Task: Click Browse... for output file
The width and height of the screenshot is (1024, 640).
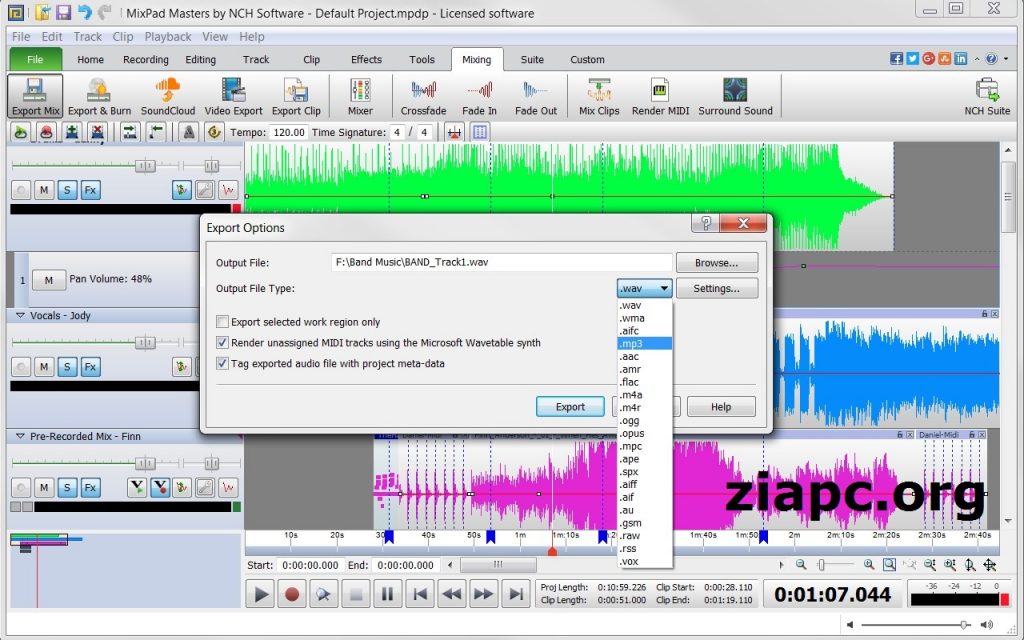Action: tap(716, 263)
